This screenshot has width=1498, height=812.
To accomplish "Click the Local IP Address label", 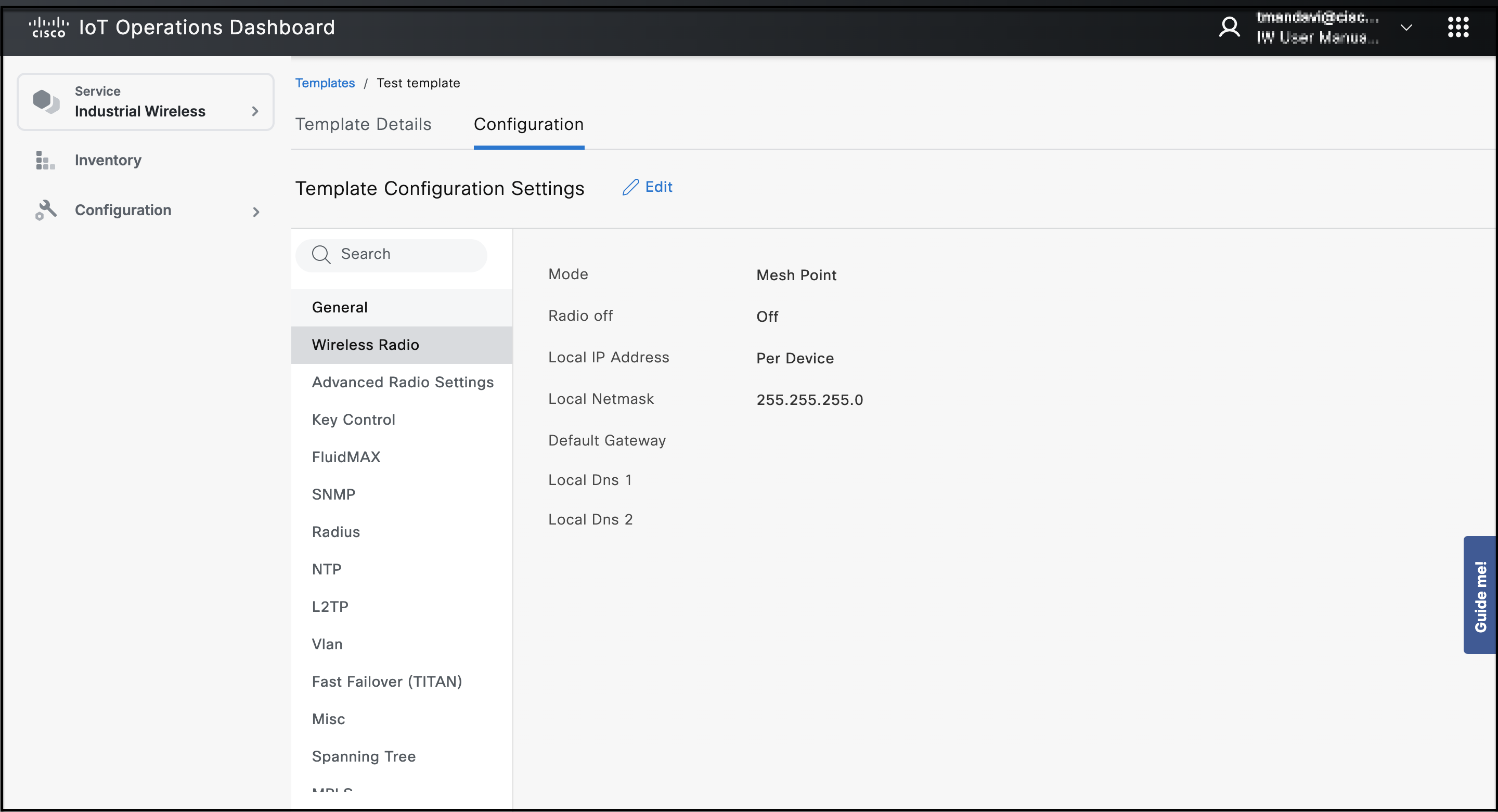I will (608, 358).
